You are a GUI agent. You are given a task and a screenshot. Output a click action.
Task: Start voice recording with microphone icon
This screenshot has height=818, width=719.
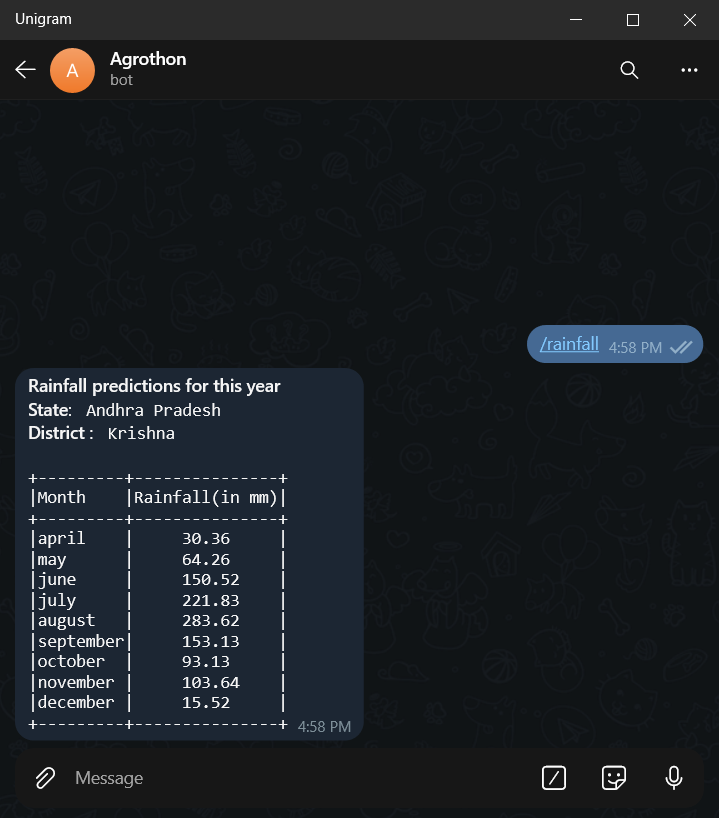pos(674,778)
